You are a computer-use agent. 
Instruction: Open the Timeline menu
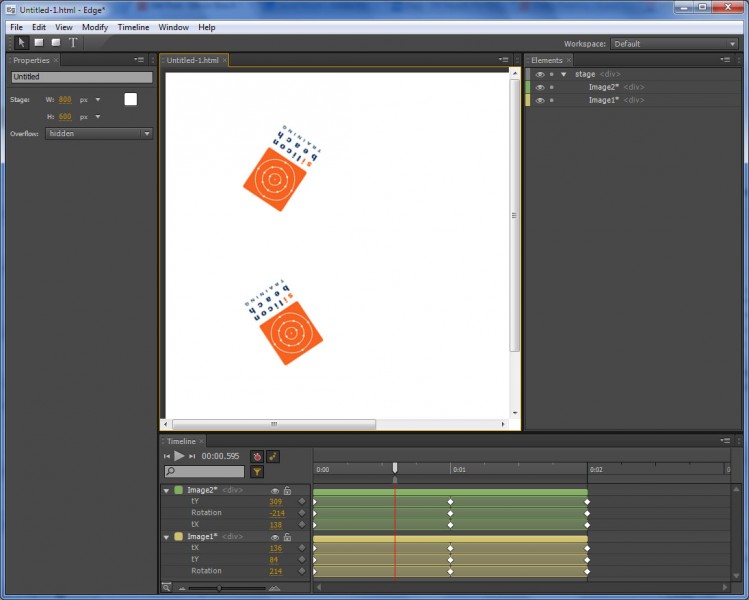click(x=133, y=27)
